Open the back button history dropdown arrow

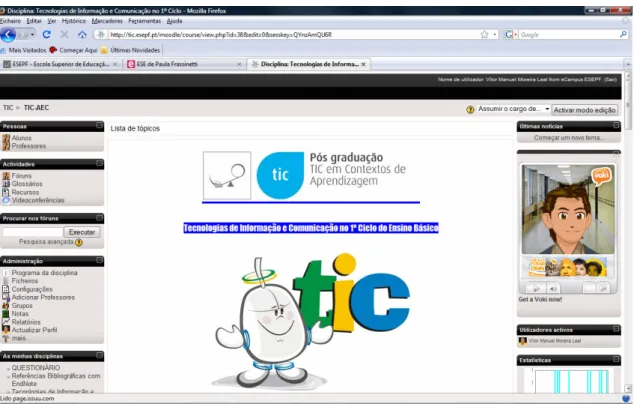click(32, 35)
